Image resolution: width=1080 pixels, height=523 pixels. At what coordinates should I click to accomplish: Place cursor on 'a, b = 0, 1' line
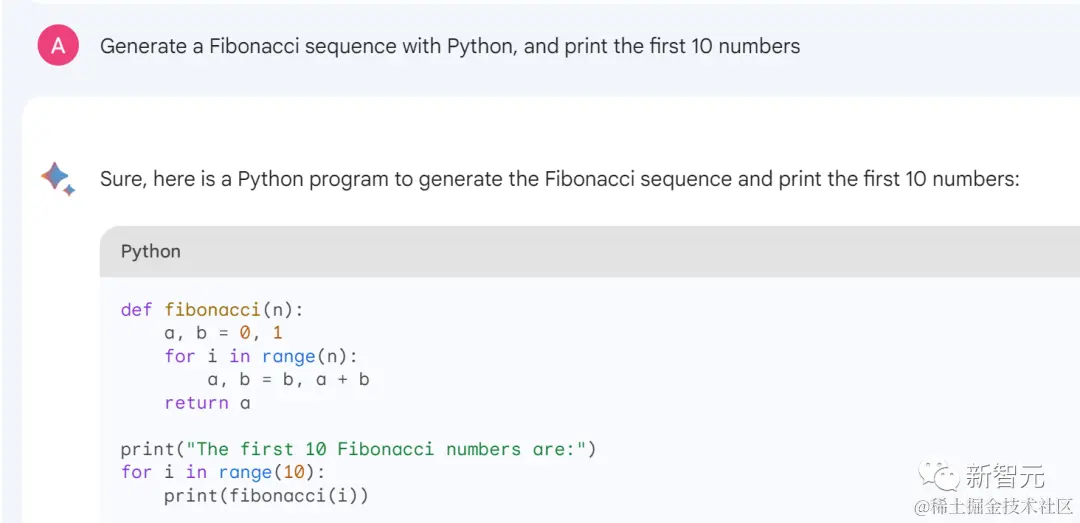(x=223, y=333)
